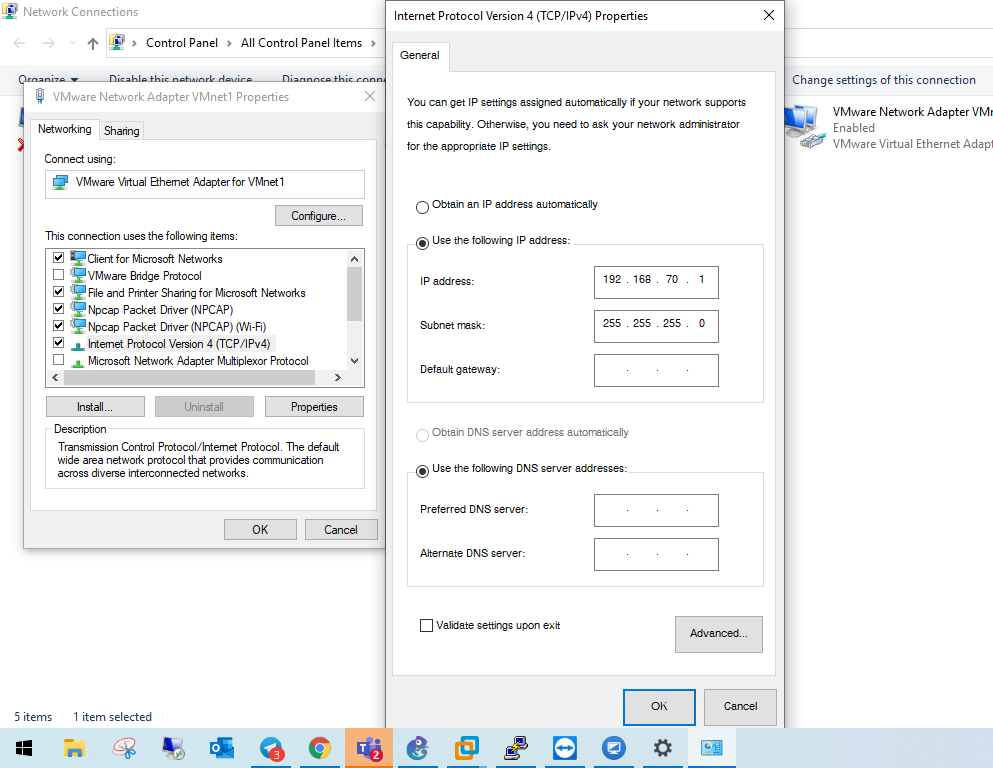The height and width of the screenshot is (768, 993).
Task: Click All Control Panel Items breadcrumb
Action: tap(301, 43)
